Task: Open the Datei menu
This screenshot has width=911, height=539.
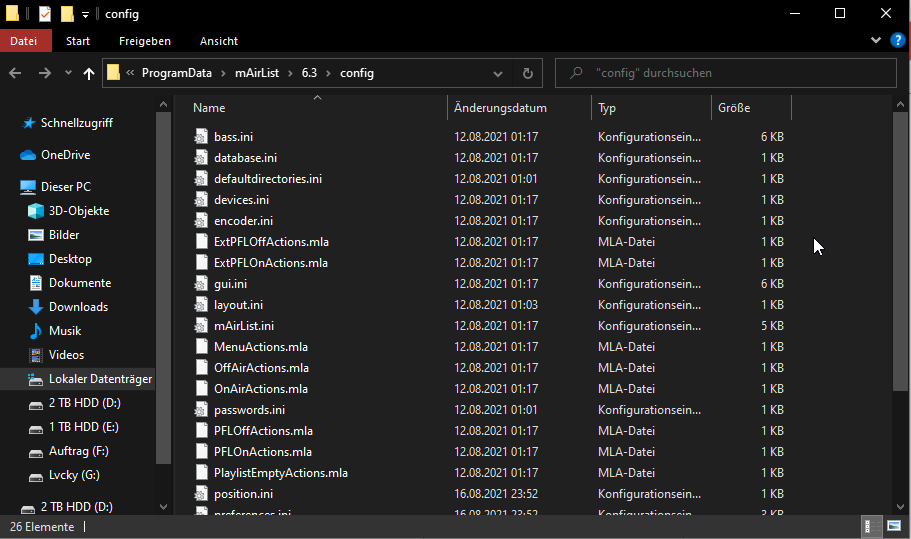Action: 23,41
